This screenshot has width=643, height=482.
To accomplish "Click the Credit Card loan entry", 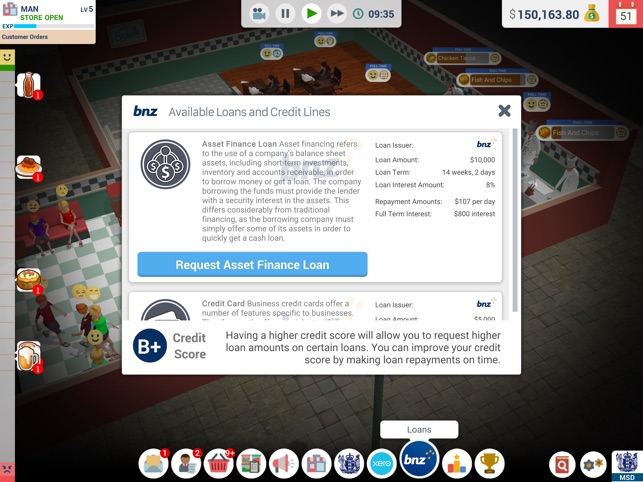I will pyautogui.click(x=315, y=306).
